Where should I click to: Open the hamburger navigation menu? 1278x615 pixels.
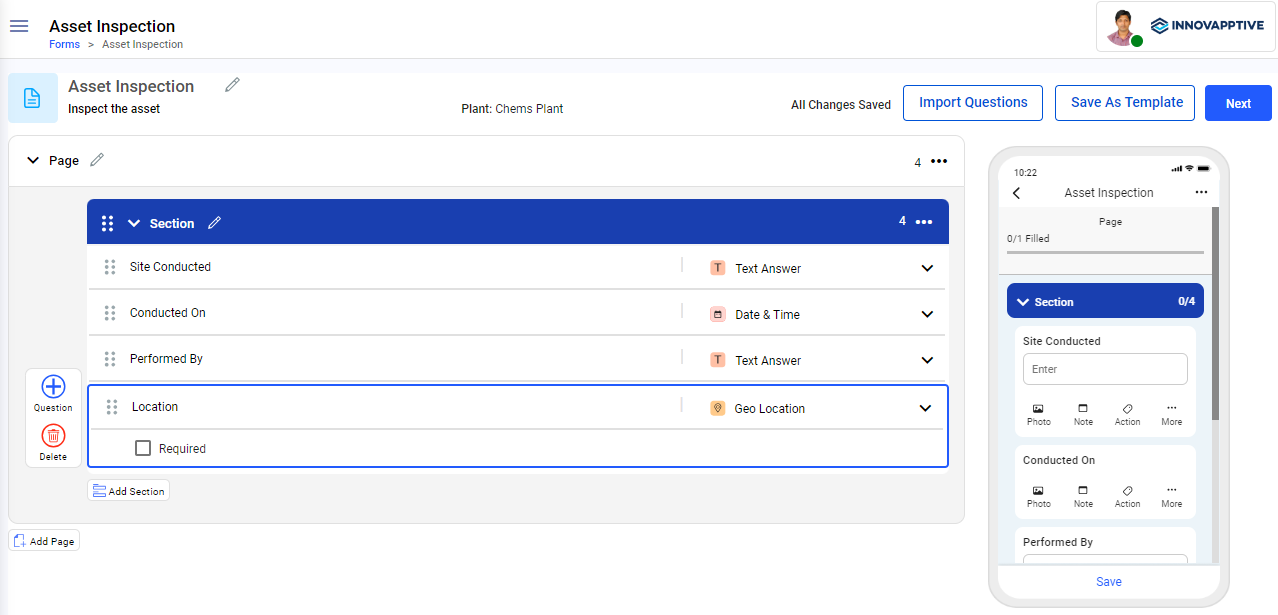tap(19, 26)
